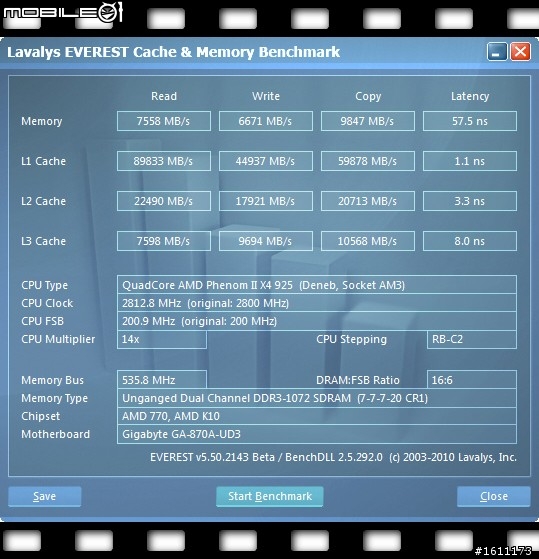The height and width of the screenshot is (559, 539).
Task: Start Benchmark button click
Action: [x=270, y=496]
